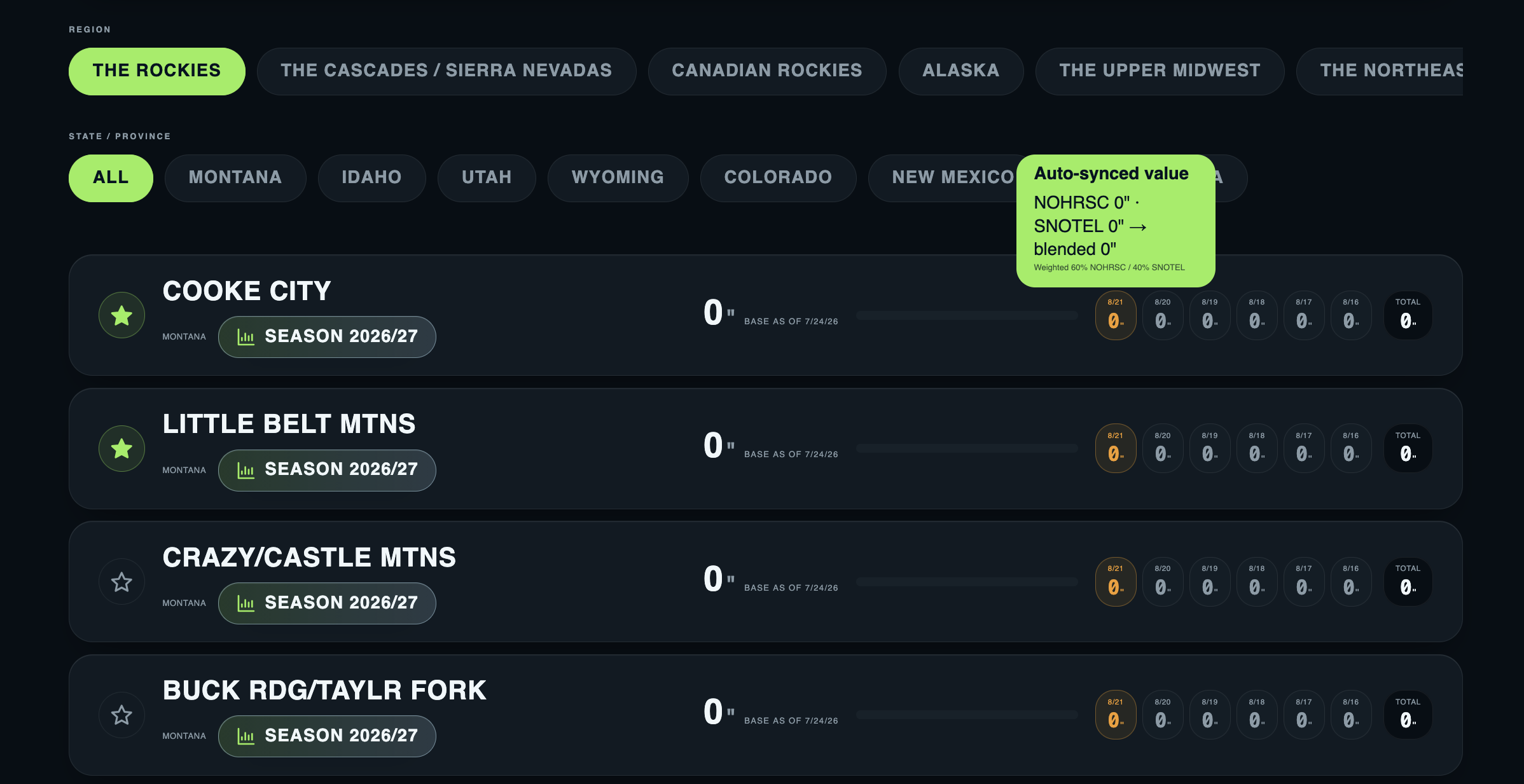Switch region to The Cascades / Sierra Nevadas

(447, 71)
